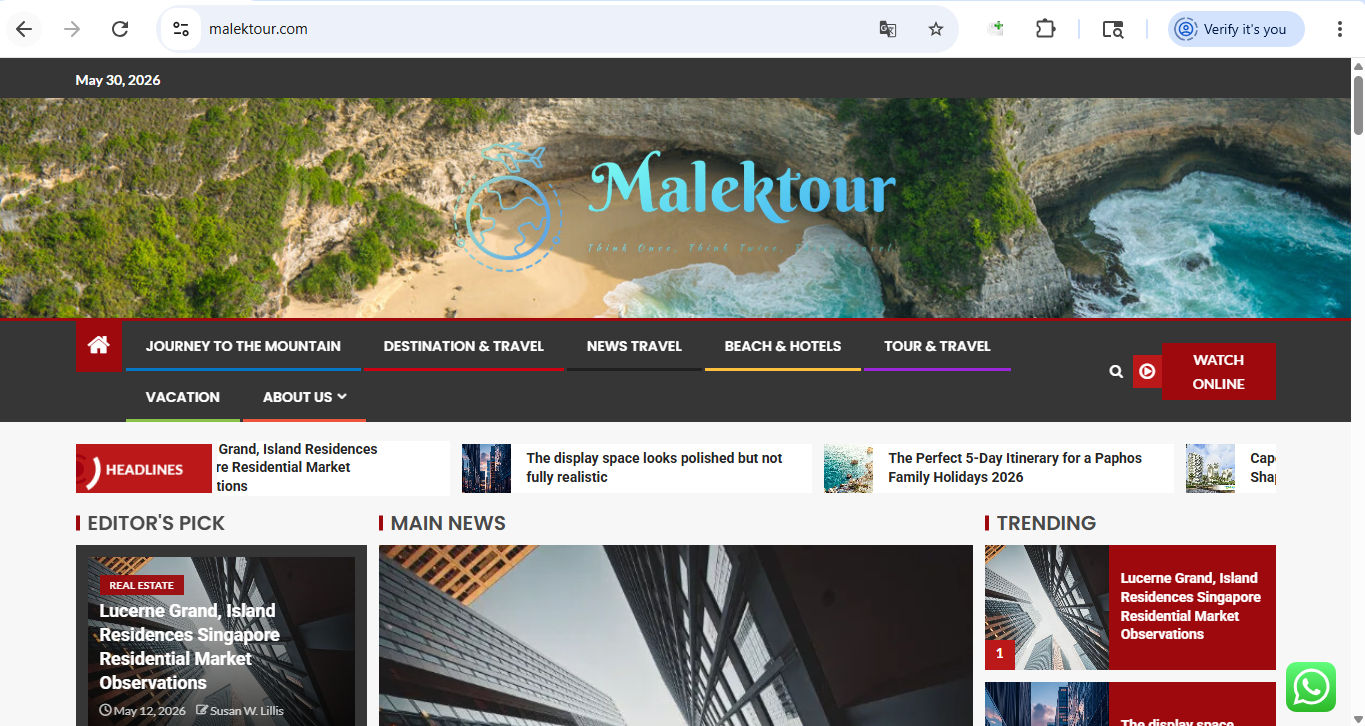
Task: View site information icon in address bar
Action: [x=181, y=29]
